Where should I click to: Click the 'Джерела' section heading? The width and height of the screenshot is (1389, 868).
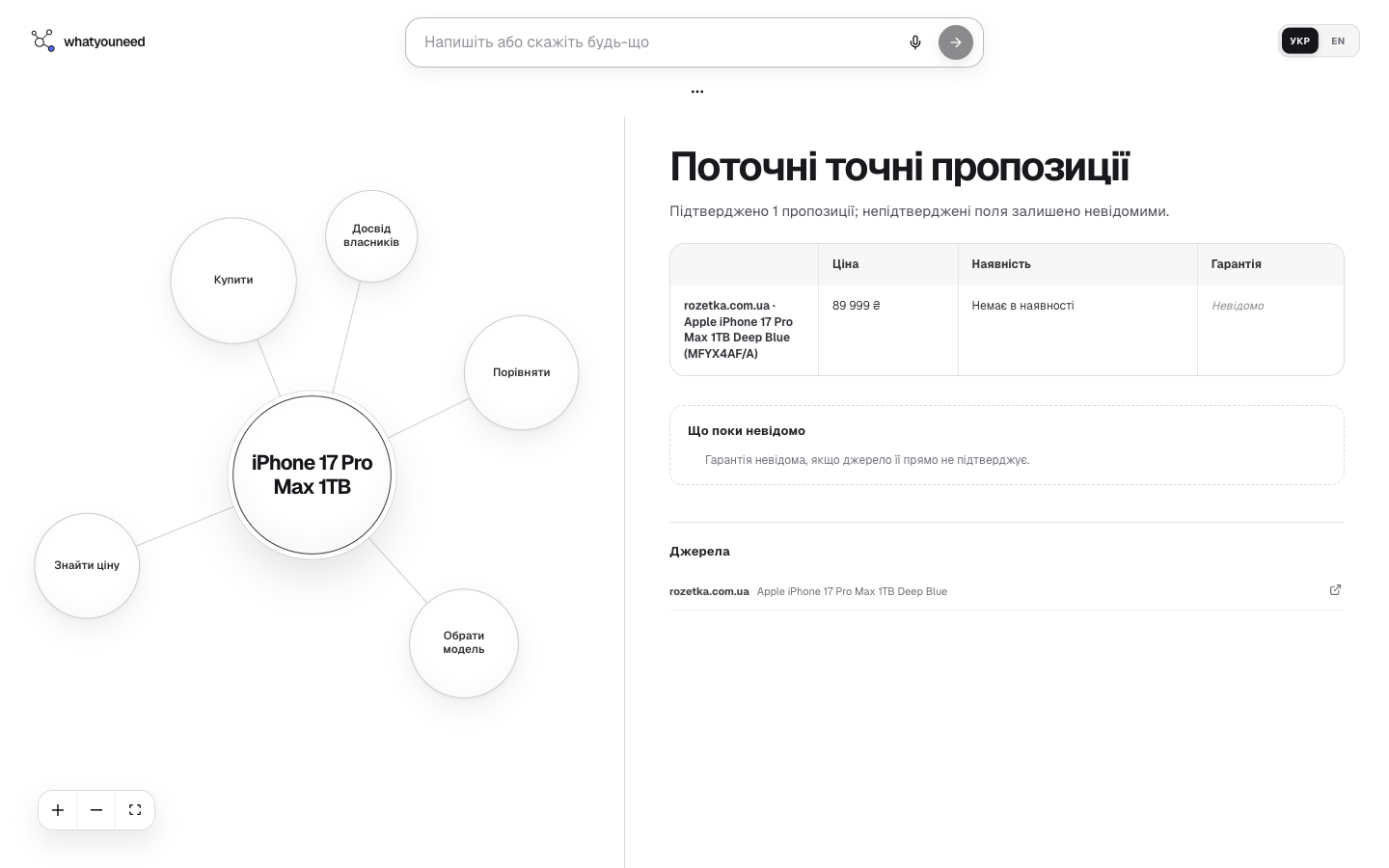point(699,552)
